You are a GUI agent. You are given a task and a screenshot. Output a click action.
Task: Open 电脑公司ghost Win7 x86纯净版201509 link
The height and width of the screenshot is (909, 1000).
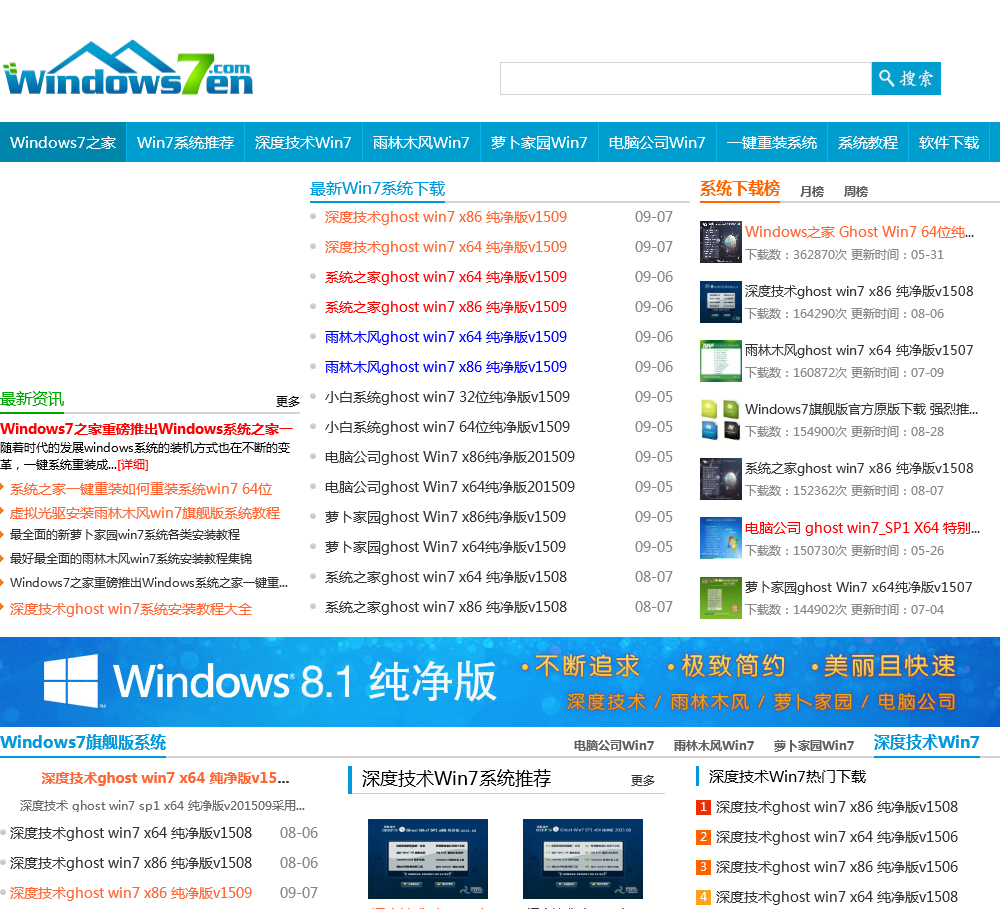pyautogui.click(x=450, y=457)
